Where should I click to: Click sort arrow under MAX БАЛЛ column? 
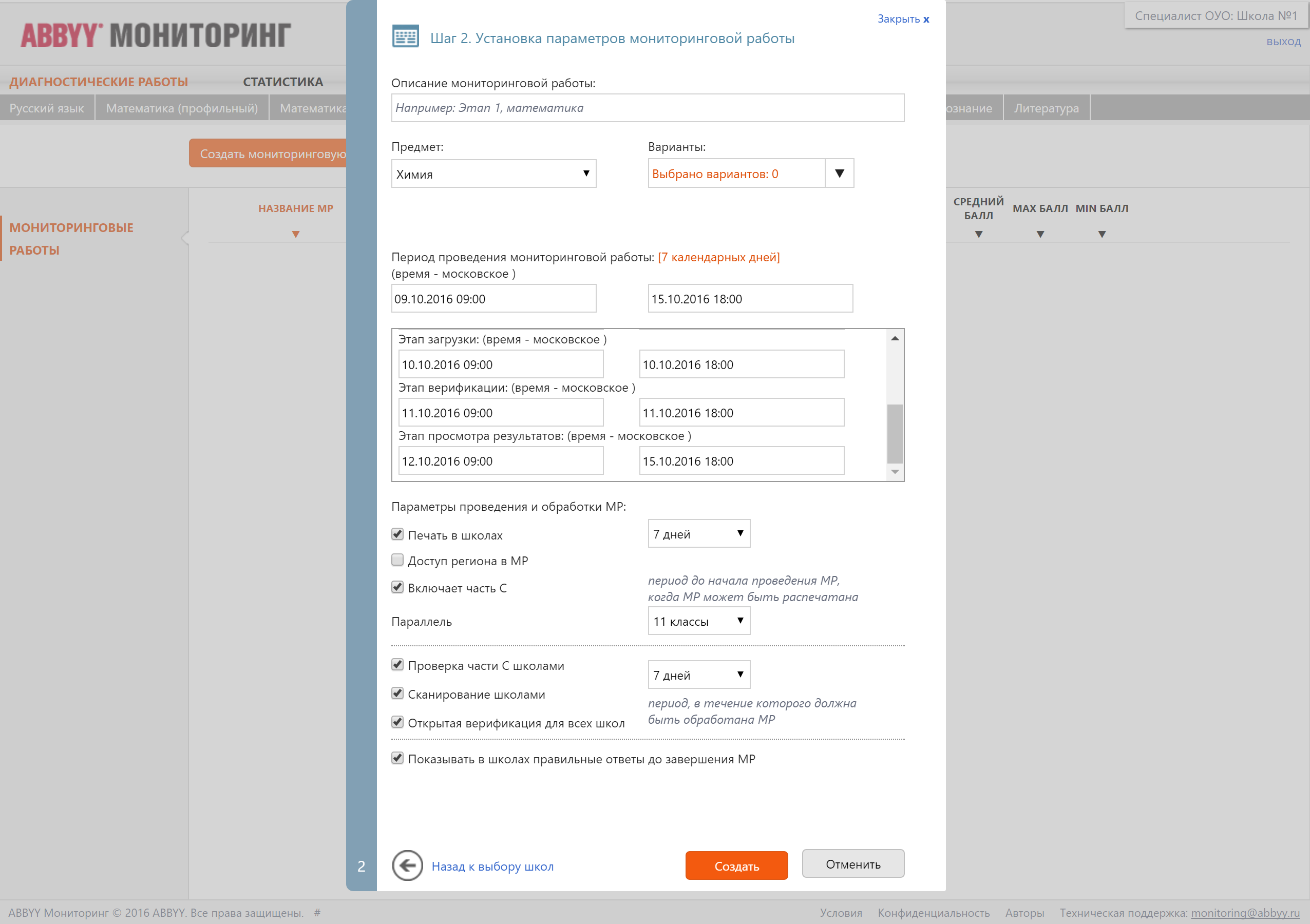tap(1039, 235)
